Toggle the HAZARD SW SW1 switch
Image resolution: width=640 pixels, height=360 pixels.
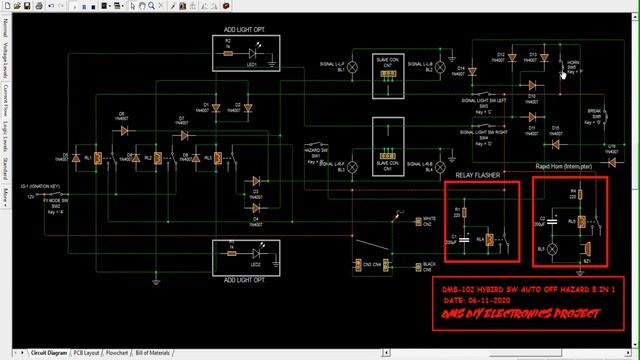tap(316, 144)
